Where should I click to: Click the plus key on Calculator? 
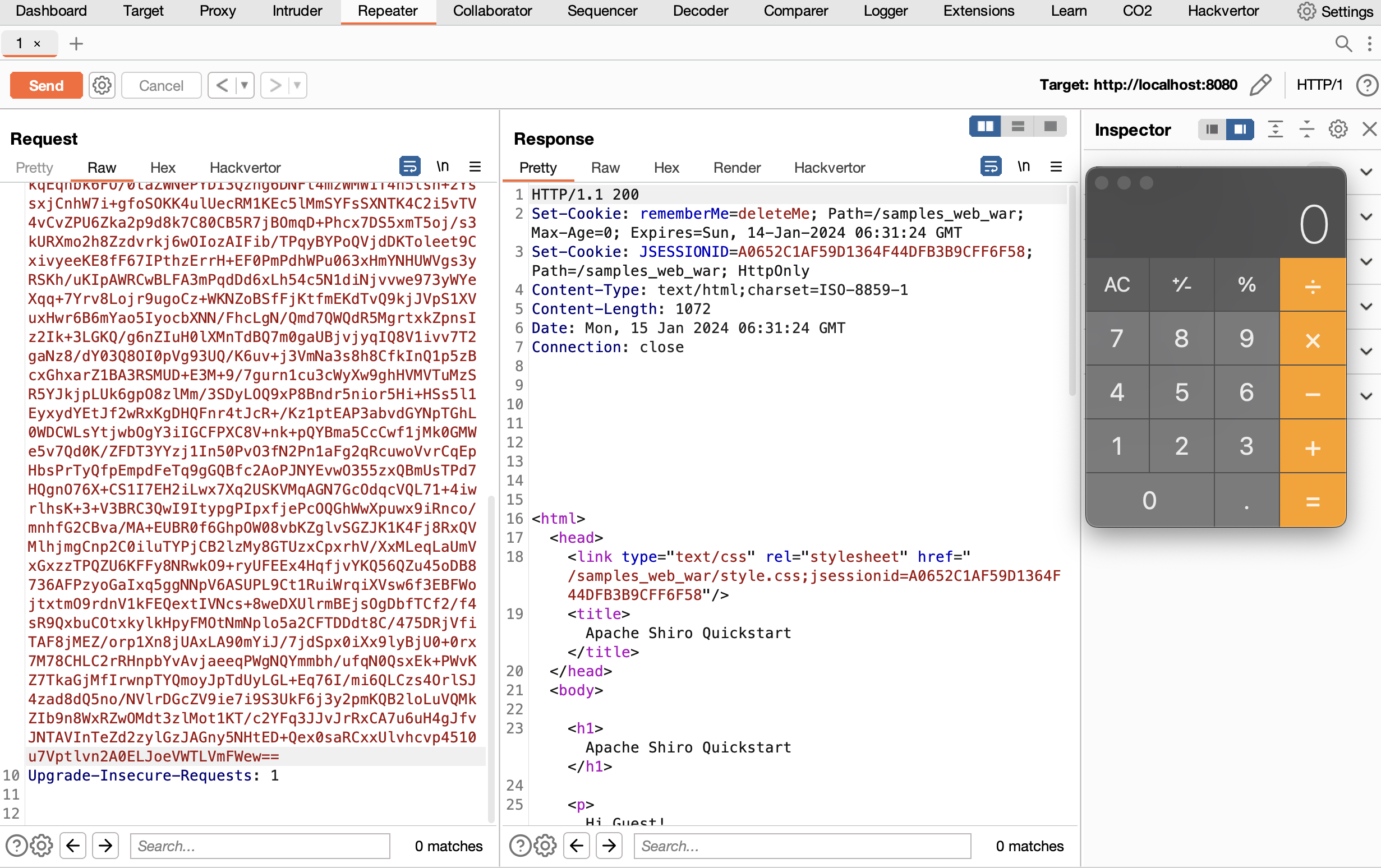point(1312,446)
